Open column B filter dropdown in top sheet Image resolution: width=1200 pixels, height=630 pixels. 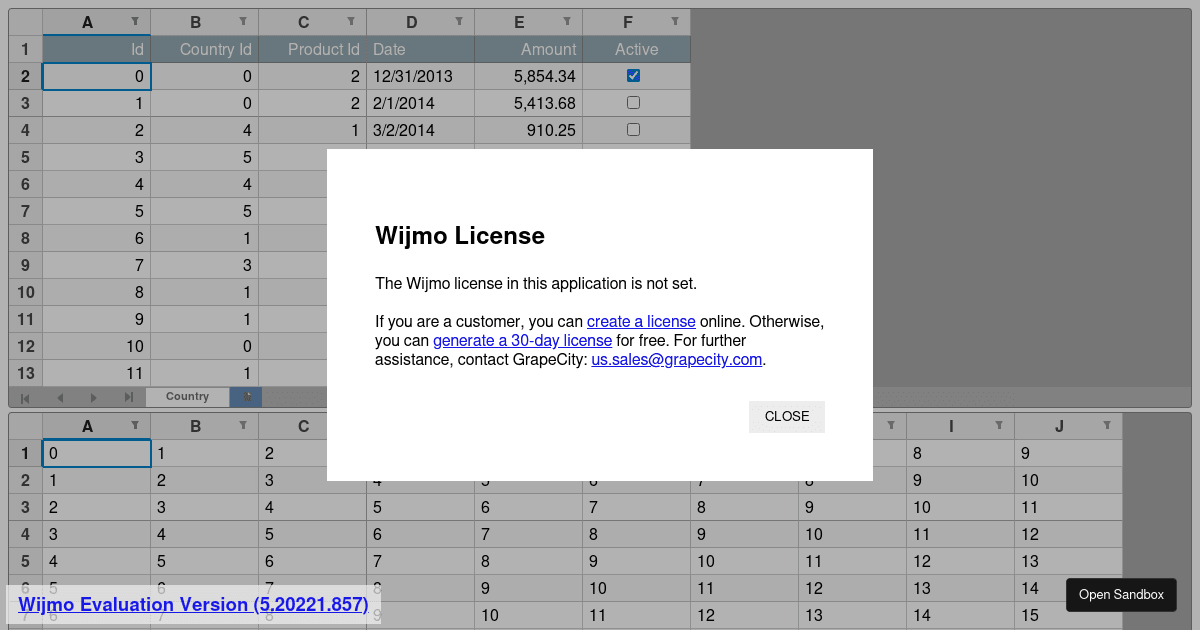[x=243, y=21]
